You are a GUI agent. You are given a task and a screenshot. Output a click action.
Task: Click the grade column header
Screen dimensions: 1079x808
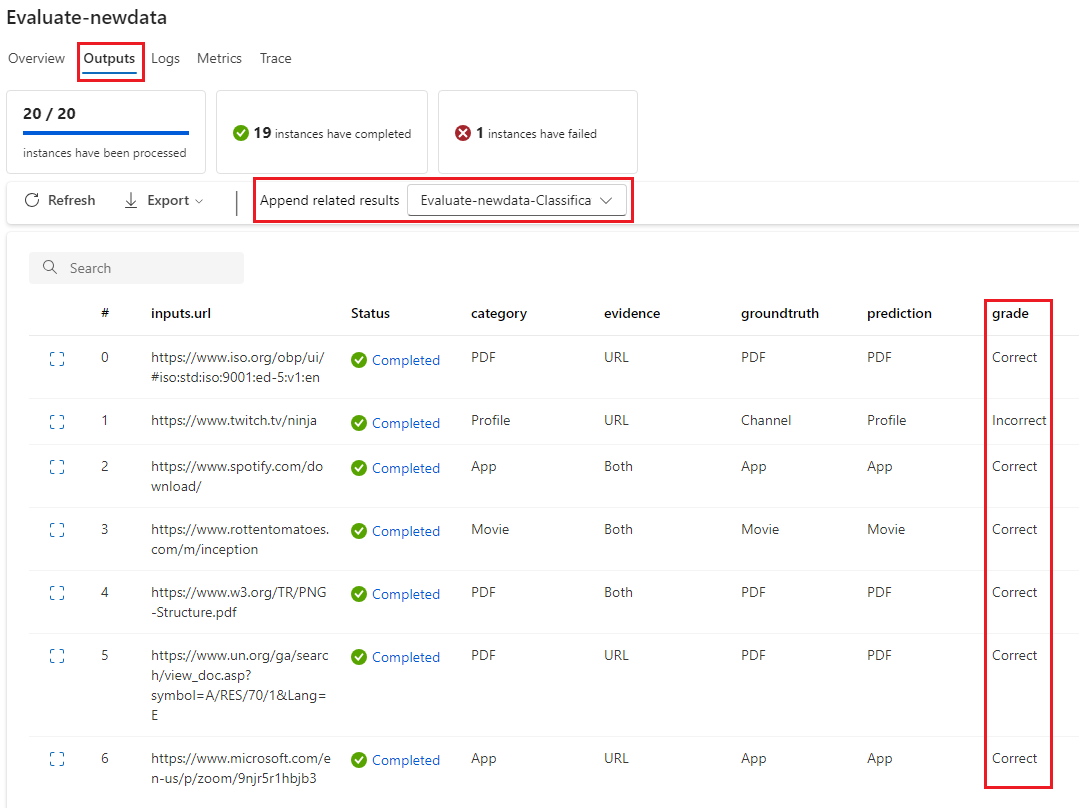1010,314
